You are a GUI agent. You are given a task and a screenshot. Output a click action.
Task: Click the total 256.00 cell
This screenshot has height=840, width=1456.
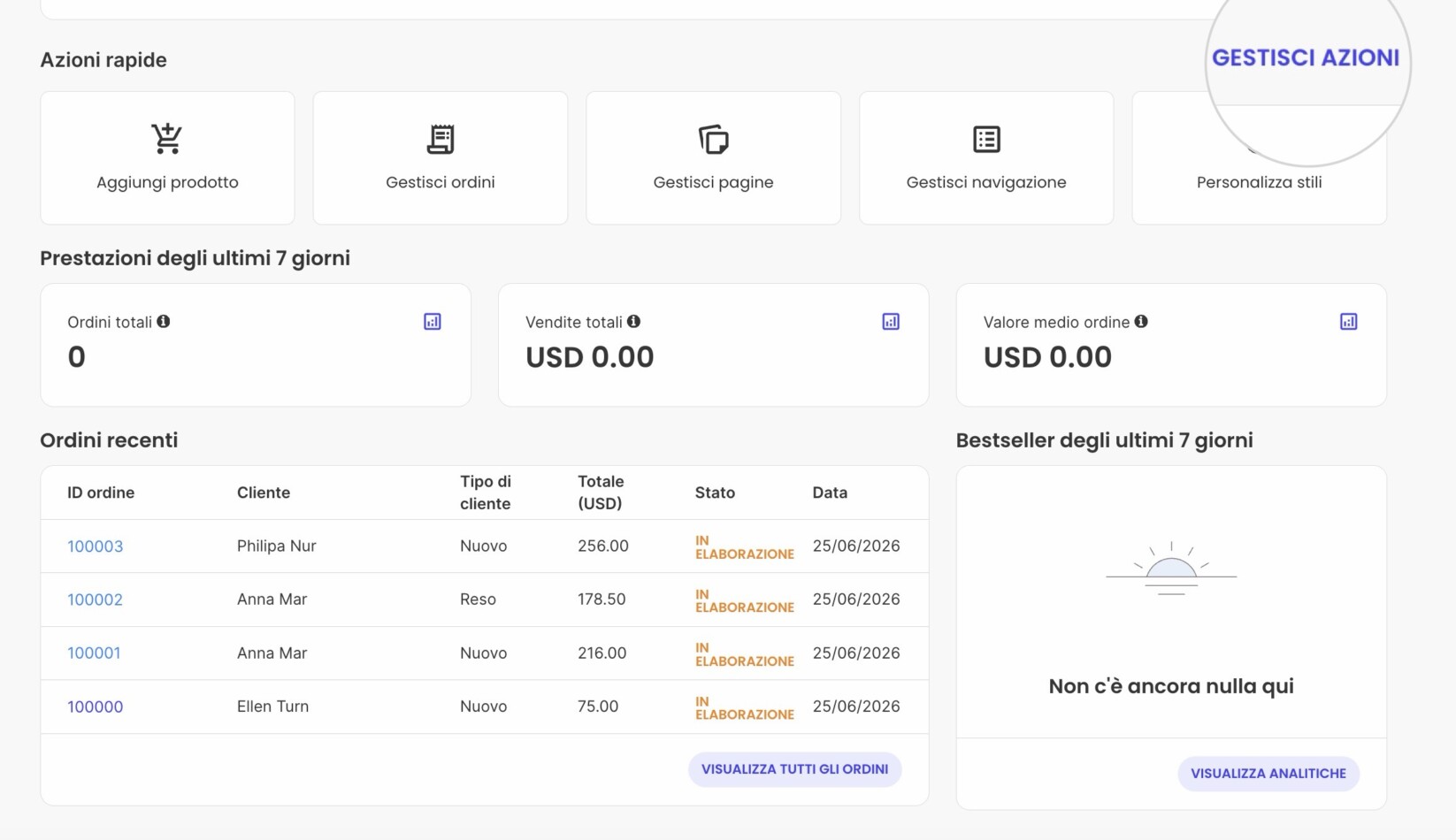[x=603, y=546]
